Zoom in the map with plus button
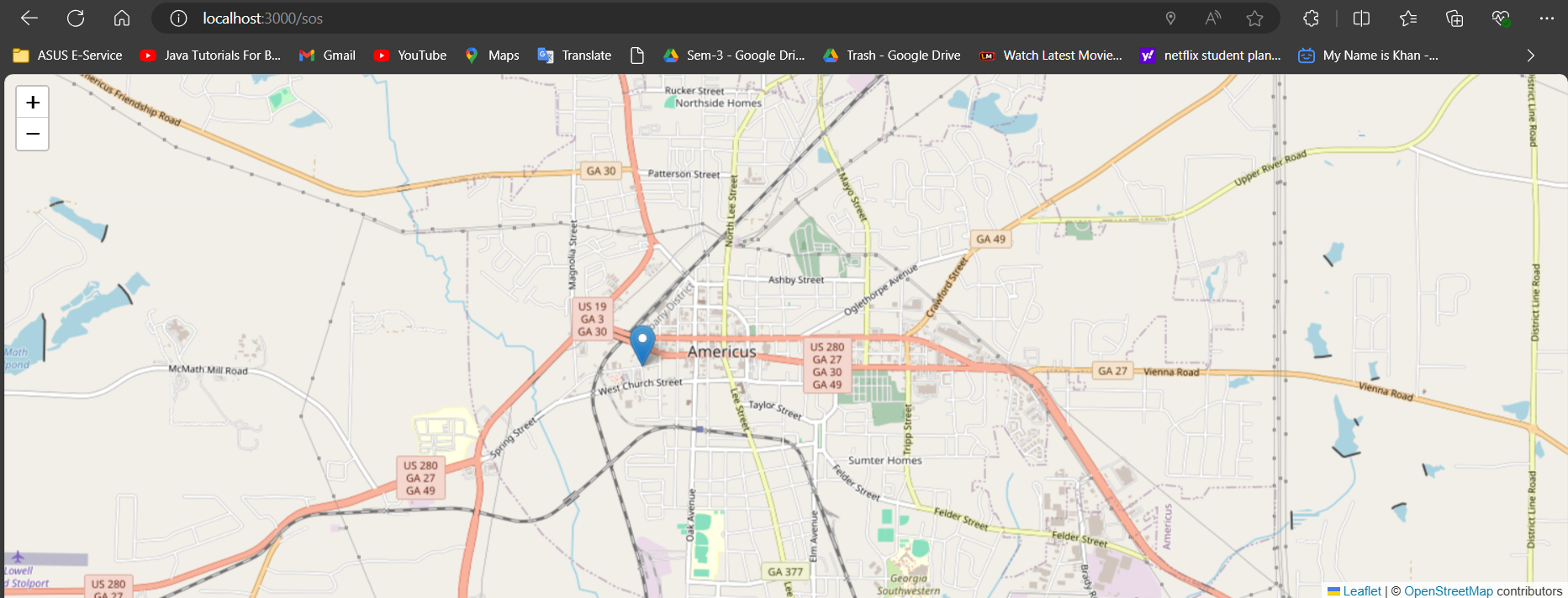The height and width of the screenshot is (598, 1568). pyautogui.click(x=33, y=103)
